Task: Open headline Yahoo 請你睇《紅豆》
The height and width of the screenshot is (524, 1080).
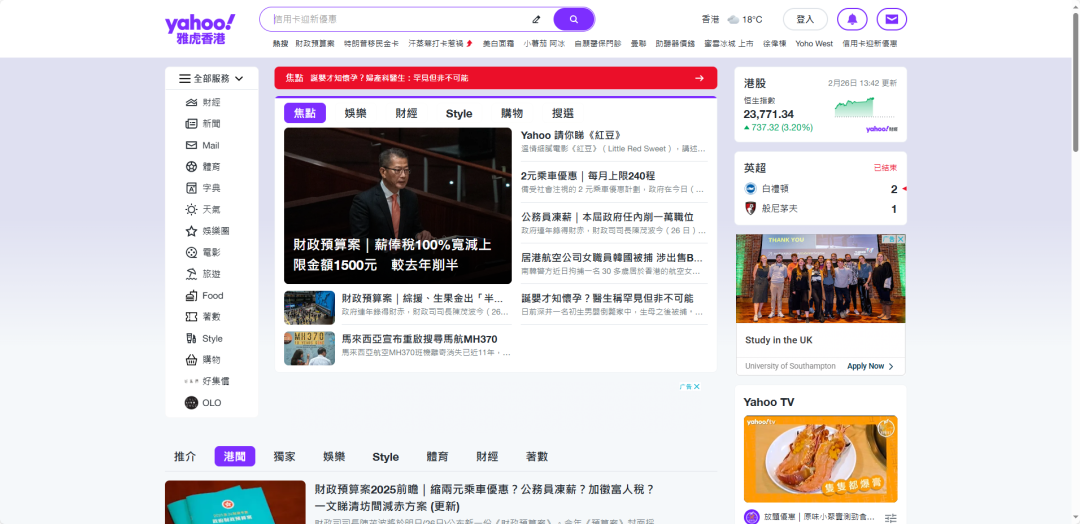Action: point(572,135)
